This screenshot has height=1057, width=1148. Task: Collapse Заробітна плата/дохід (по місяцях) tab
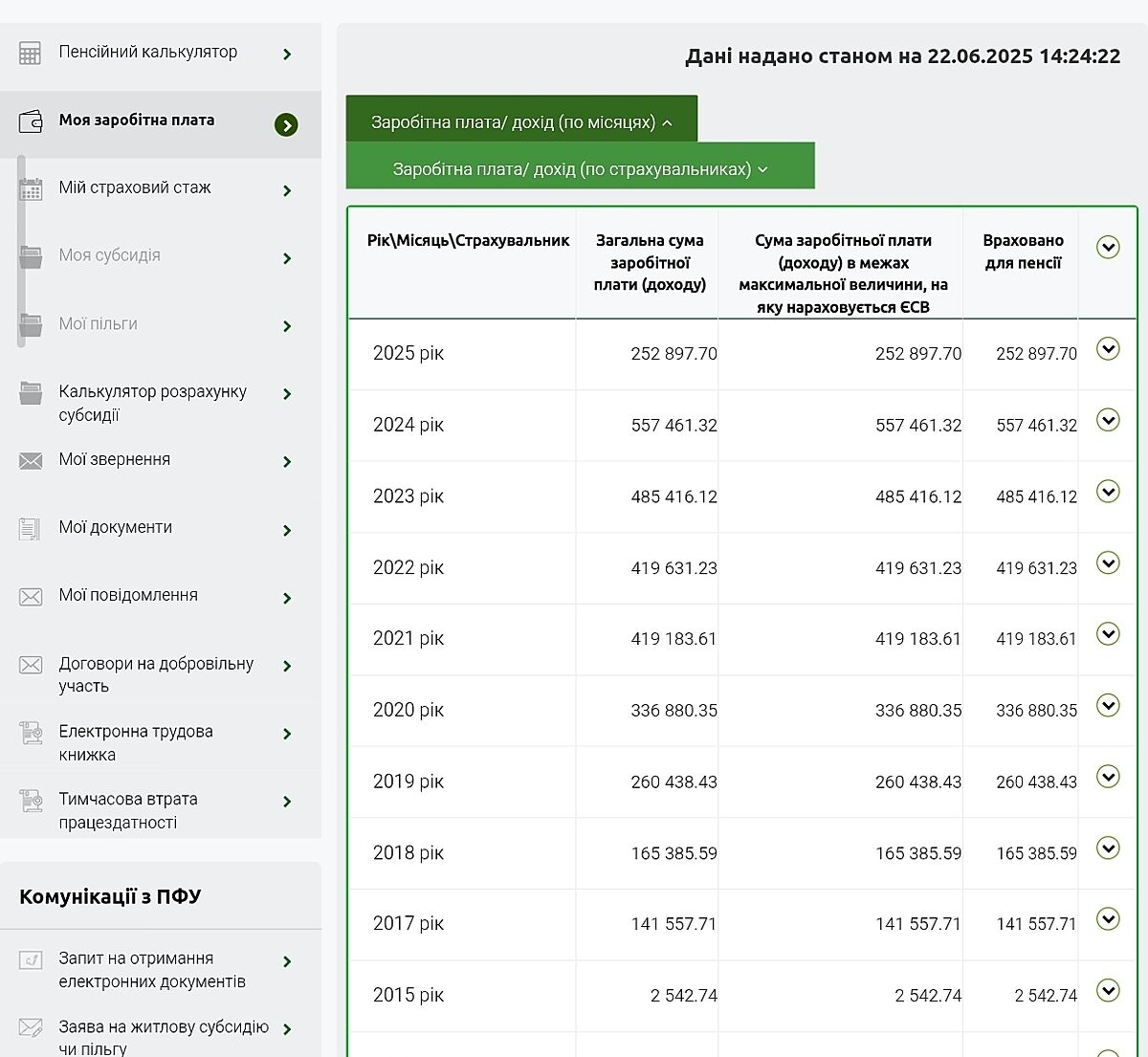click(x=521, y=122)
